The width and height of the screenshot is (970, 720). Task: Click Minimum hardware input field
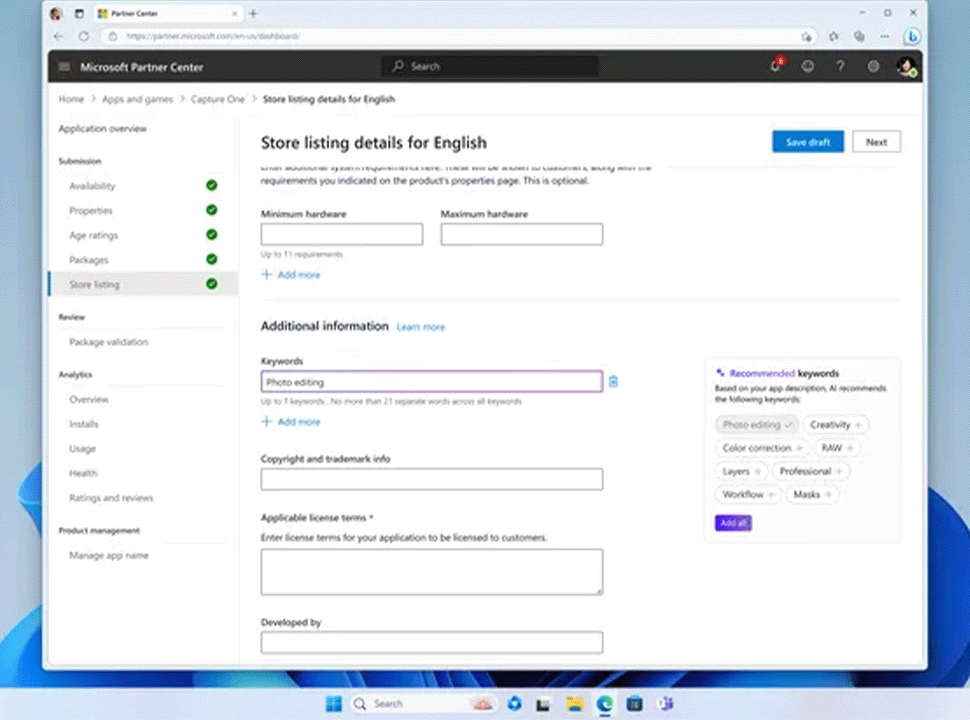pyautogui.click(x=342, y=234)
